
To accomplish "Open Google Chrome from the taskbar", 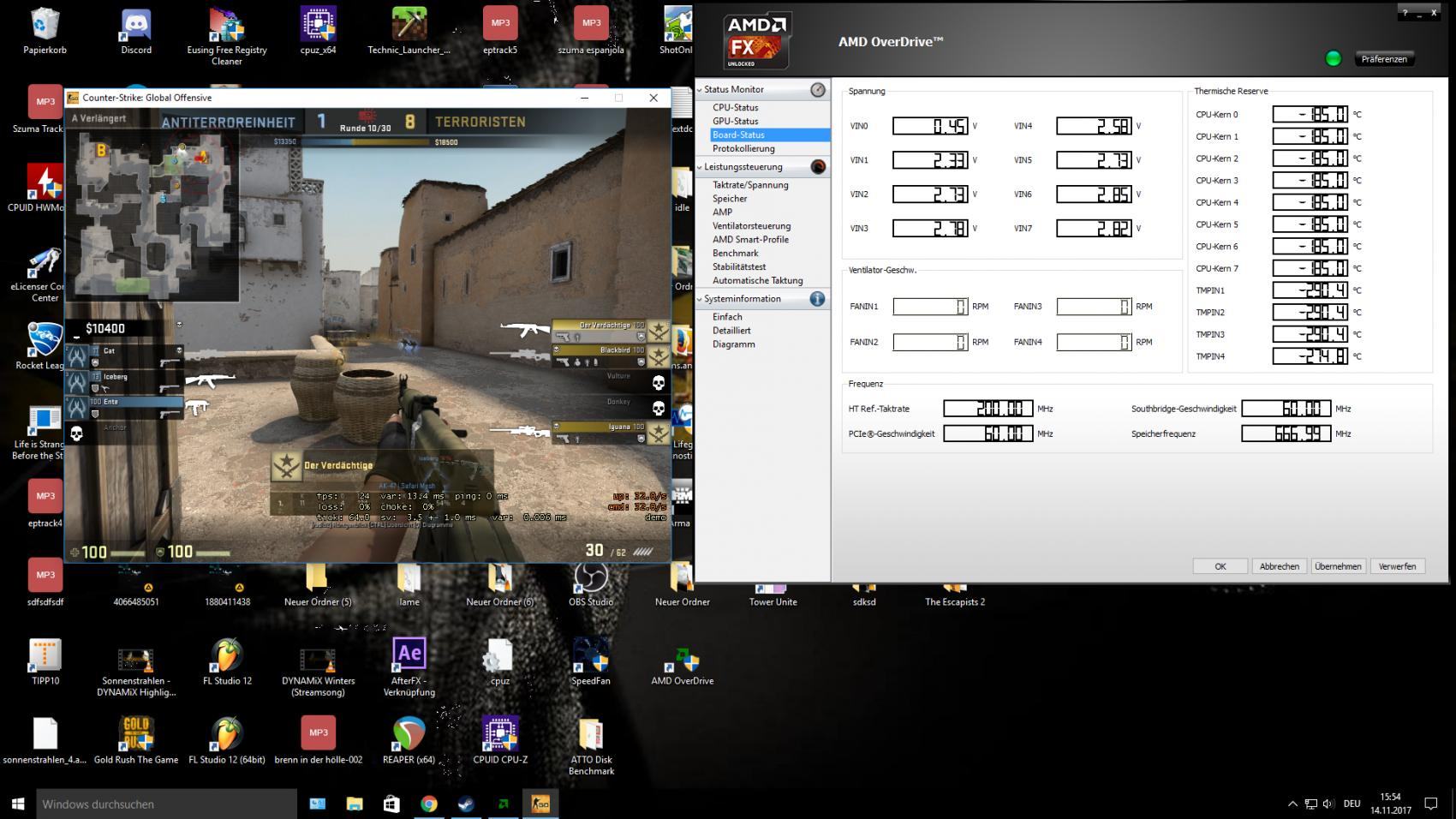I will [x=429, y=804].
